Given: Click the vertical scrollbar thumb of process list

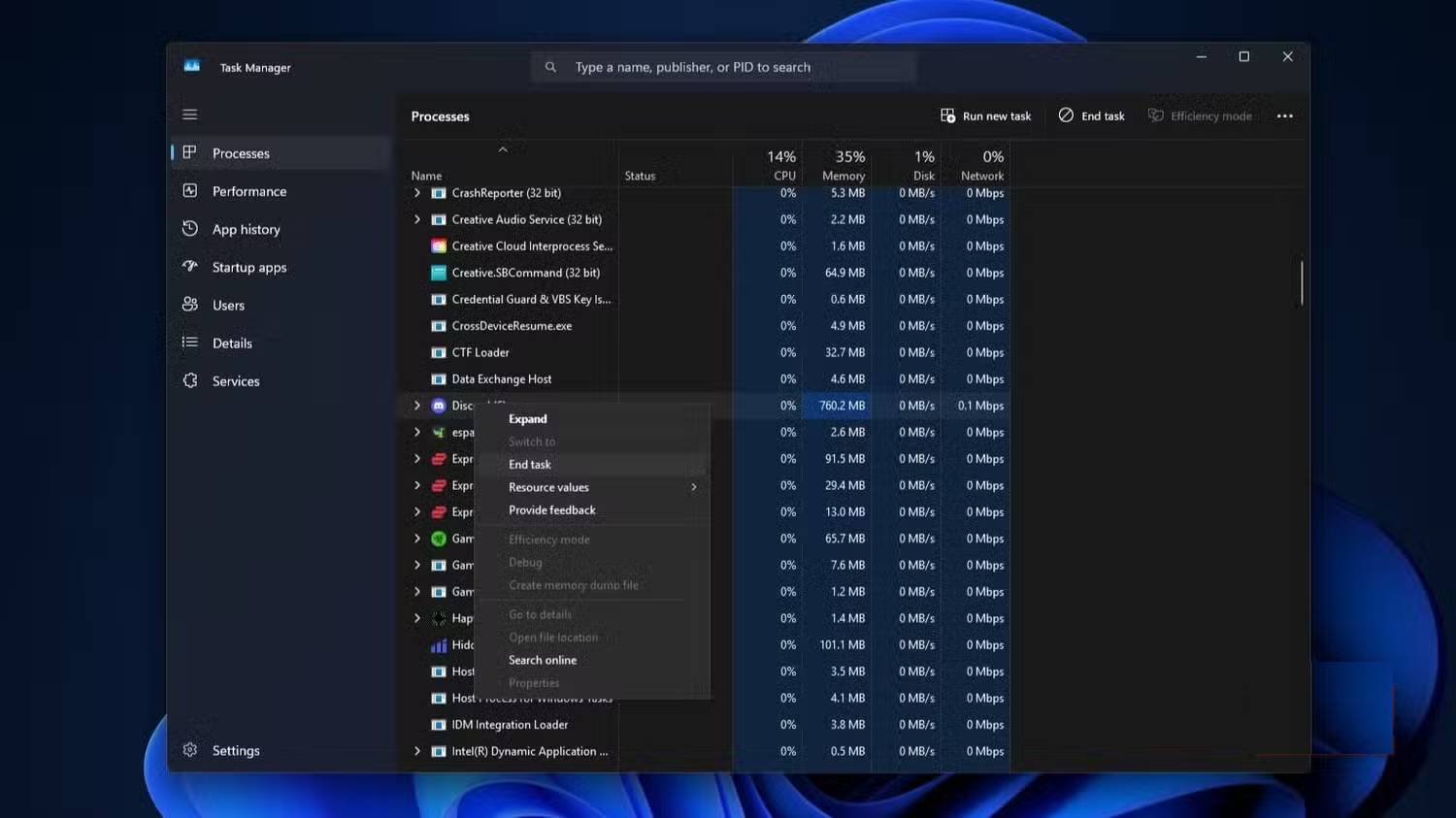Looking at the screenshot, I should point(1302,282).
